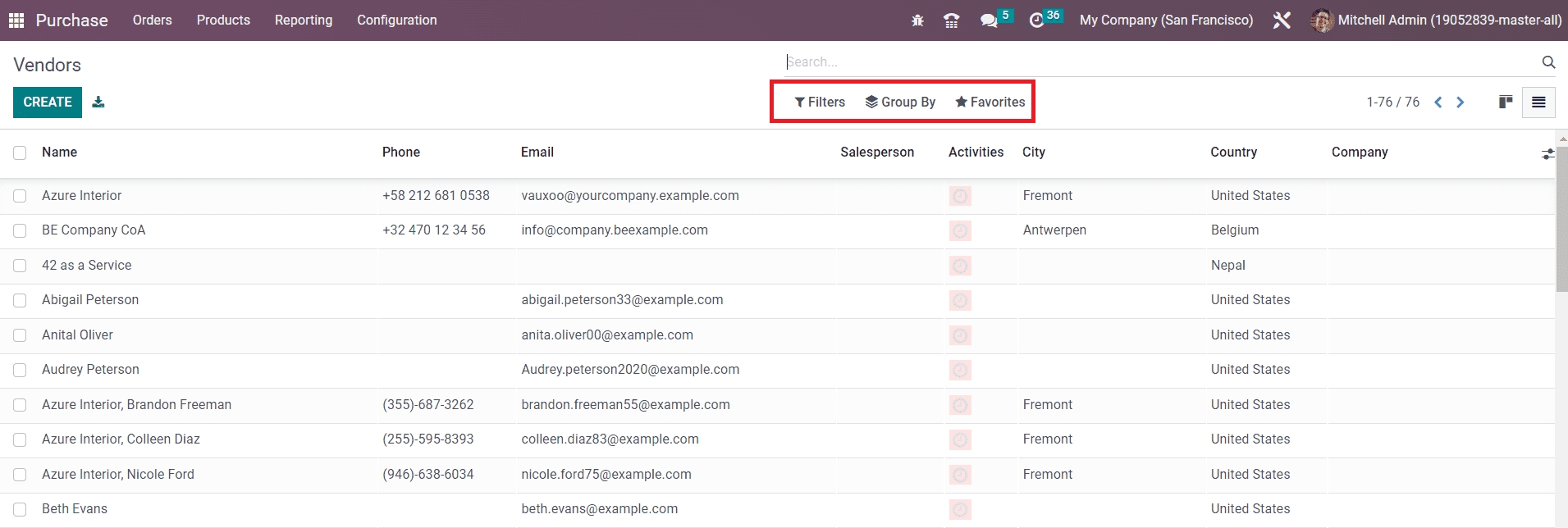Open the conversations chat icon
This screenshot has width=1568, height=528.
989,20
